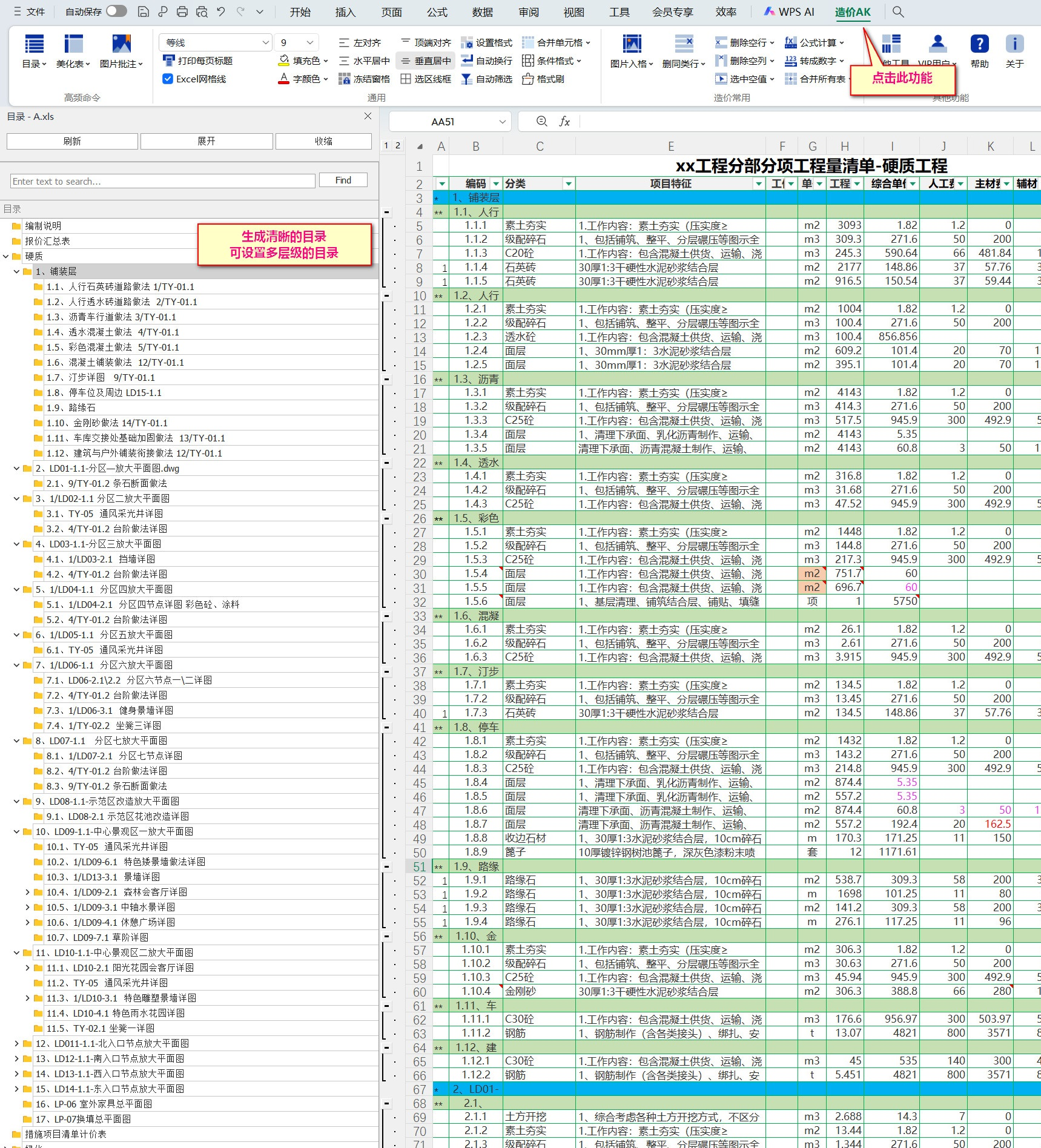Open the 数据 ribbon tab
Viewport: 1041px width, 1148px height.
click(482, 12)
